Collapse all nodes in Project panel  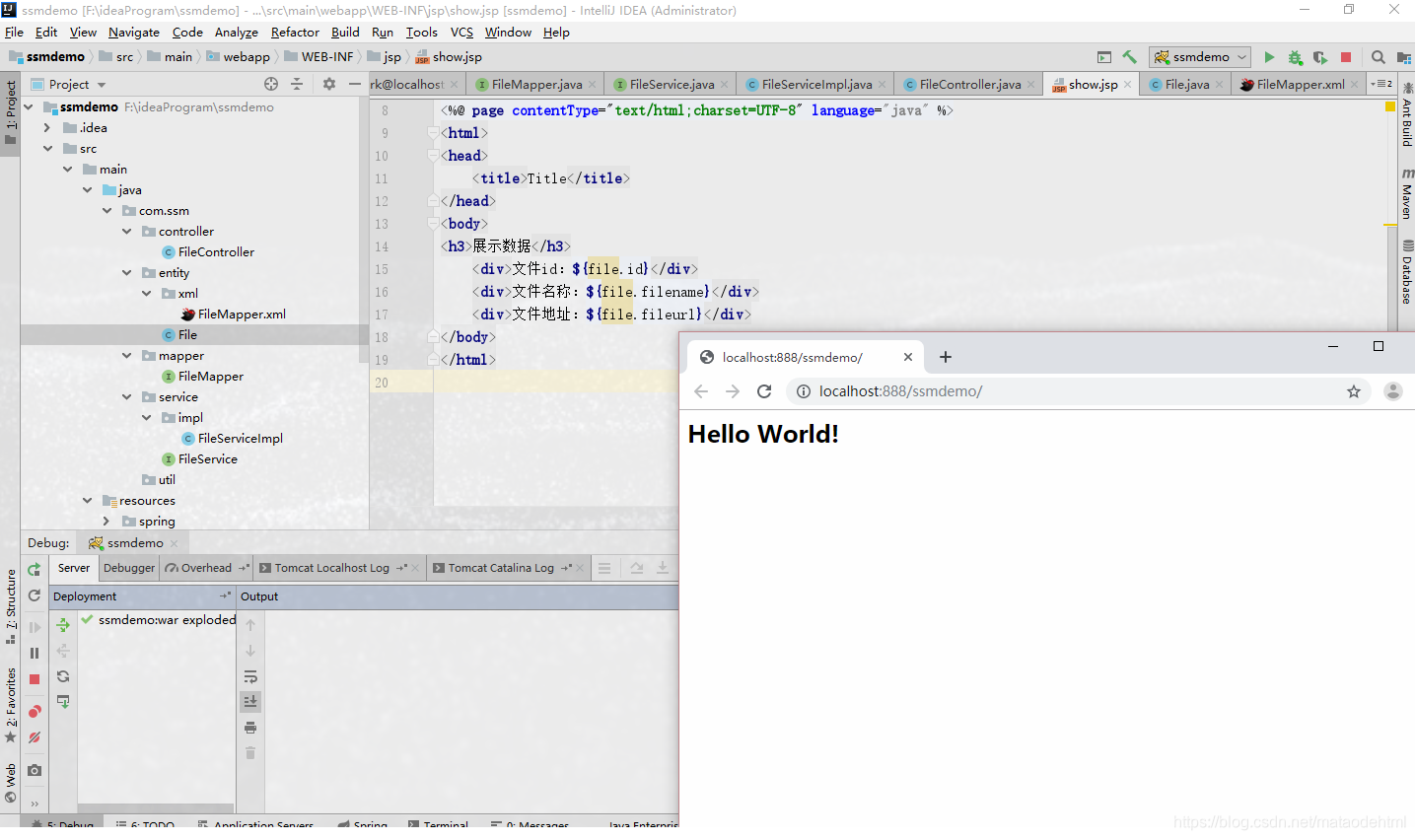point(297,84)
